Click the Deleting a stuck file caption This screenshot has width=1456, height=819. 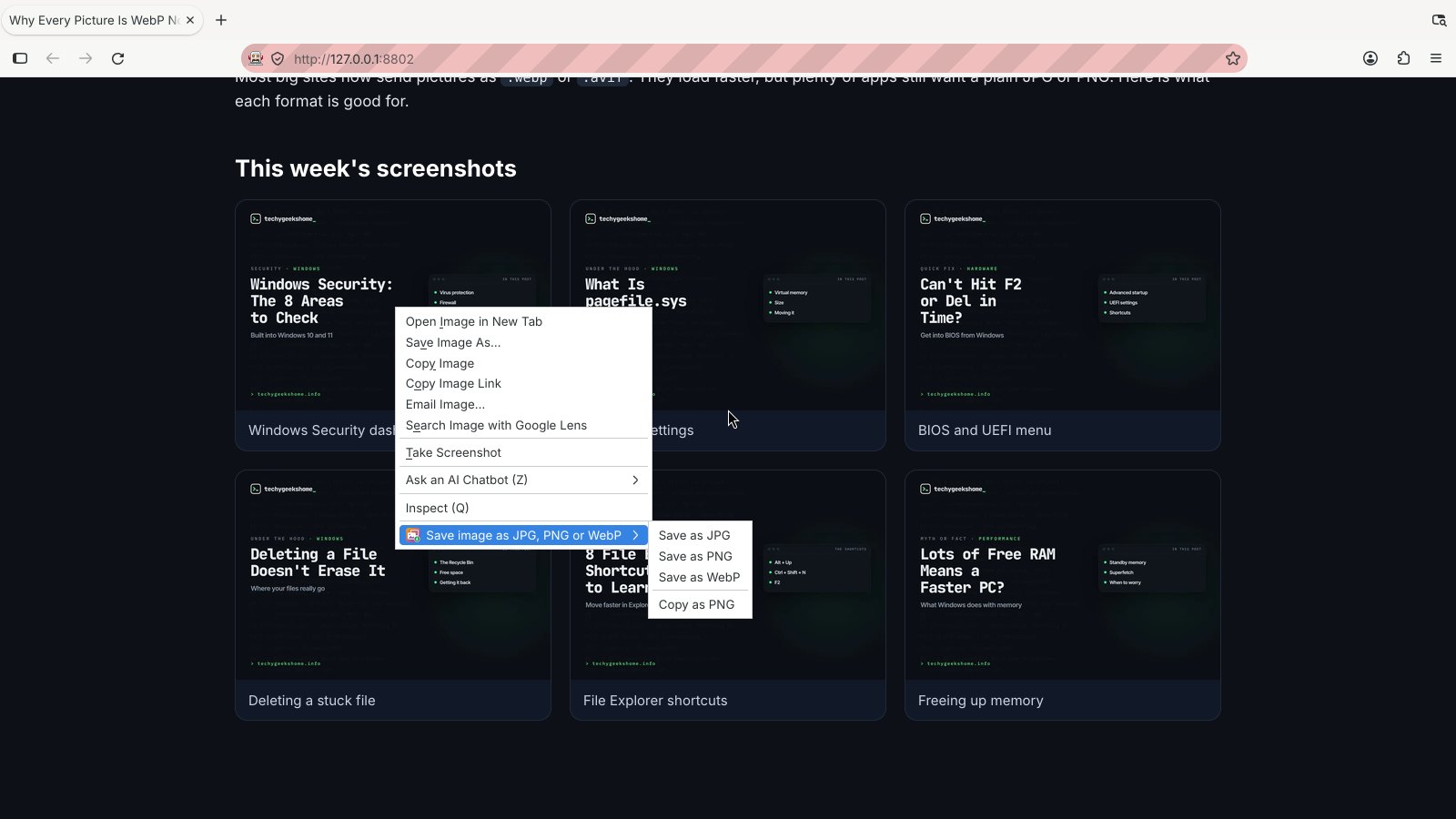point(311,701)
